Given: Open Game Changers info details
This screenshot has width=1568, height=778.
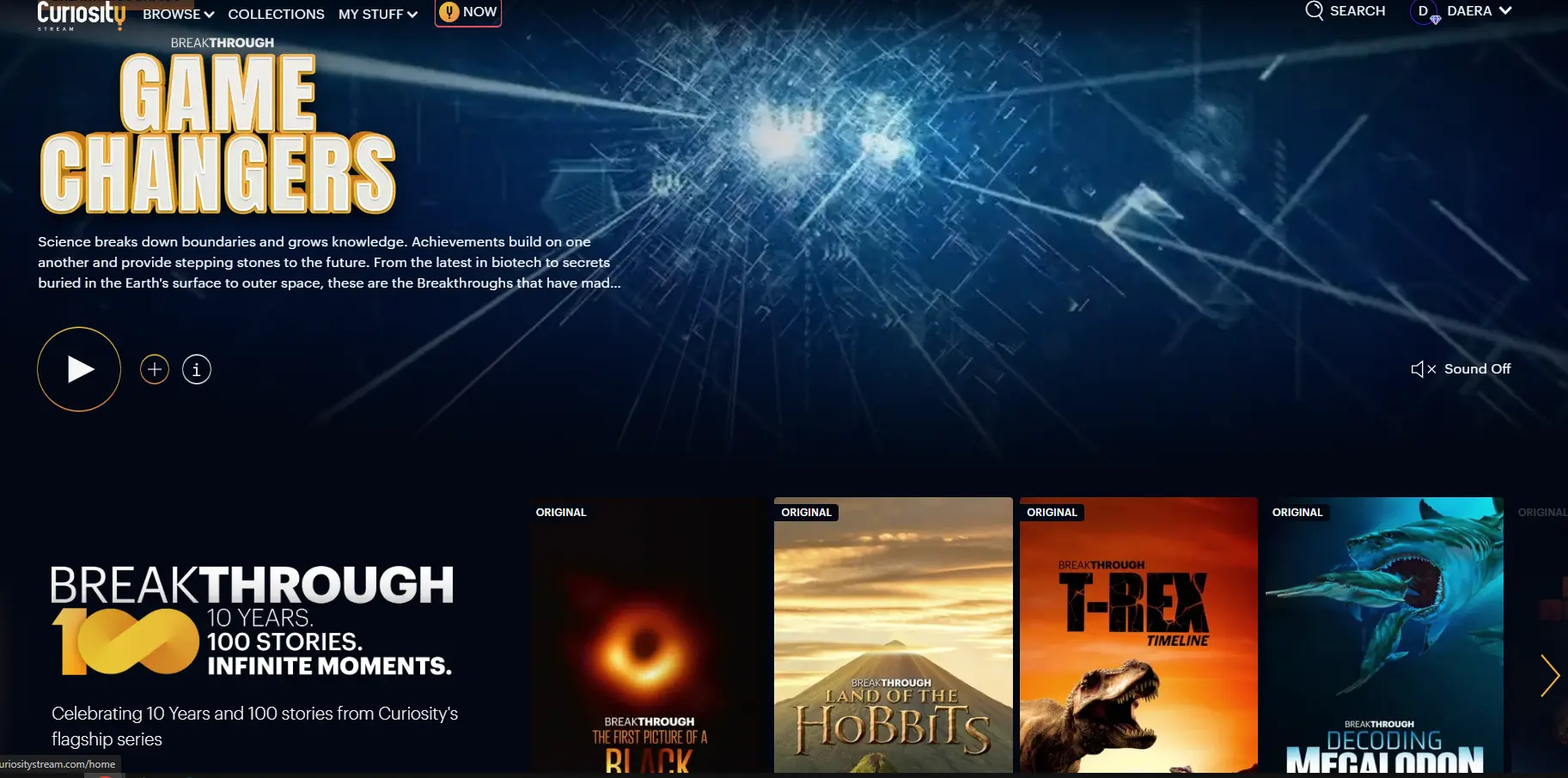Looking at the screenshot, I should click(x=197, y=369).
